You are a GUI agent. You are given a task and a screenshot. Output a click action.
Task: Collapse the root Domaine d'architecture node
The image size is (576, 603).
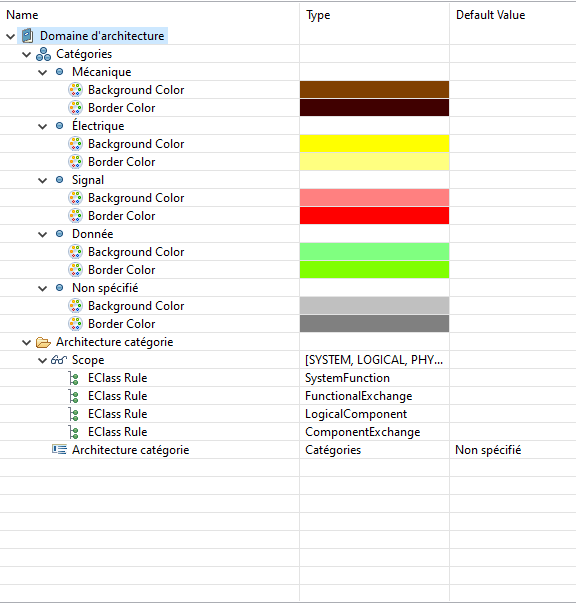[11, 37]
